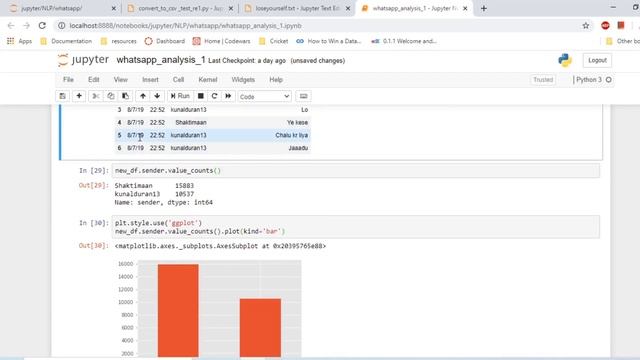The image size is (640, 360).
Task: Open 0.1.1 Welcome bookmark
Action: pos(404,41)
